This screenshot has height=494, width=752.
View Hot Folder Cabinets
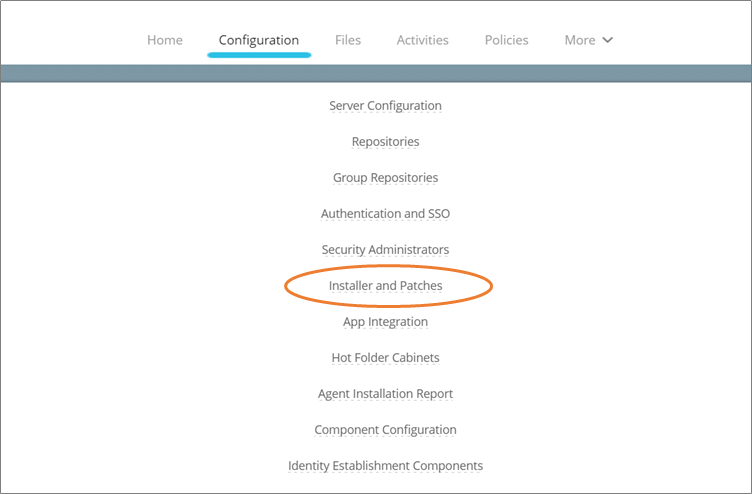click(x=385, y=358)
